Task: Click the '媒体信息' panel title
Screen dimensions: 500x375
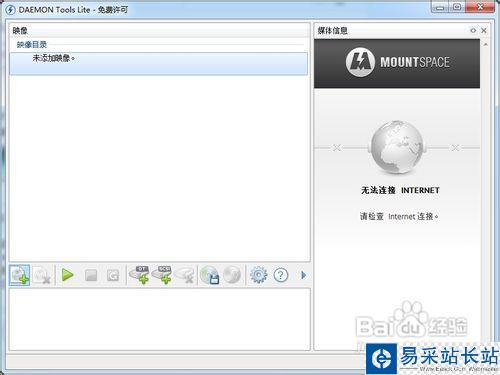Action: point(333,31)
